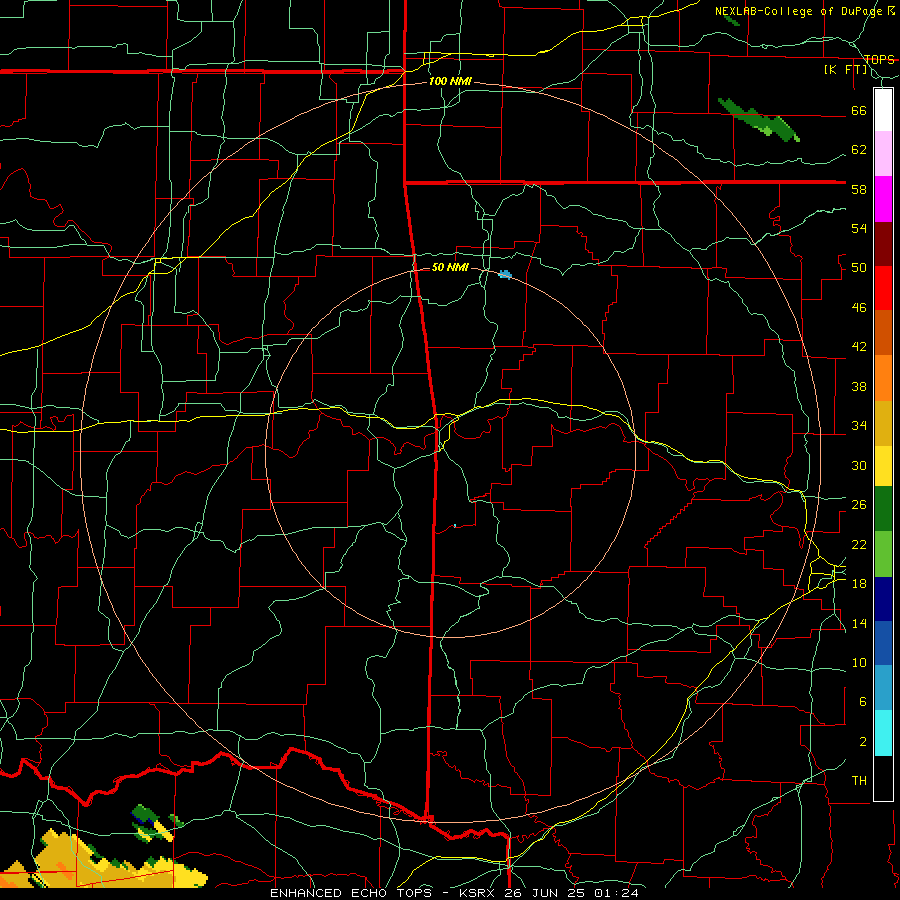Click the 100 NMI range ring label

(450, 82)
